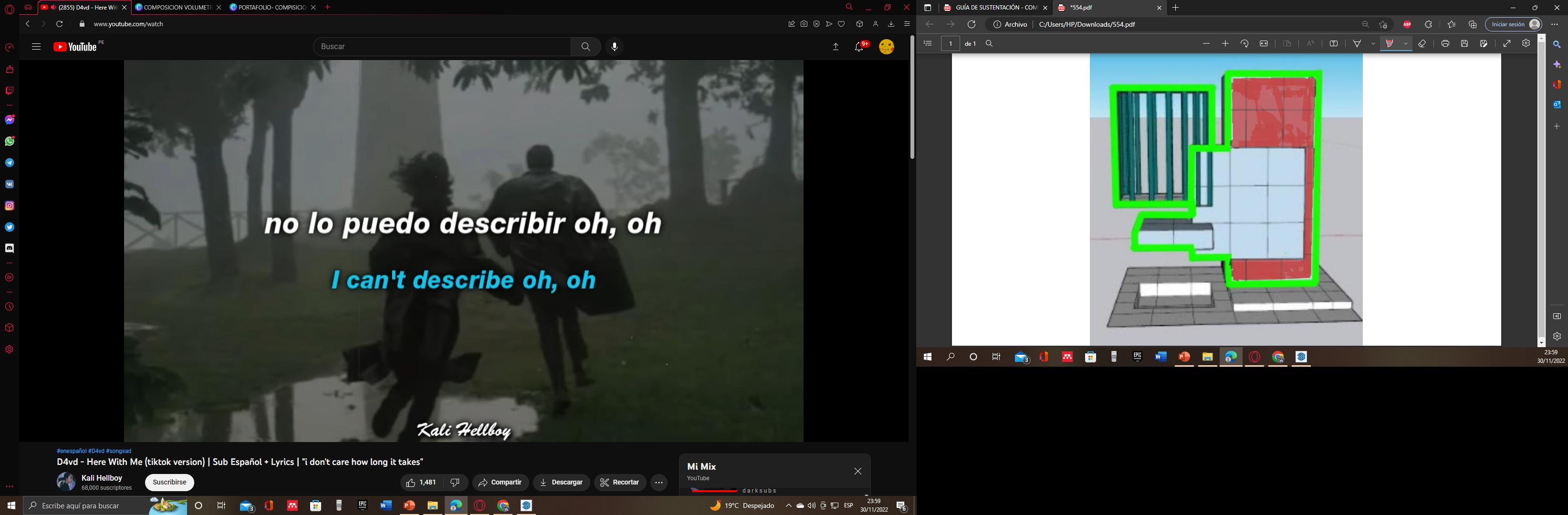Expand highlight color options dropdown

coord(1405,44)
